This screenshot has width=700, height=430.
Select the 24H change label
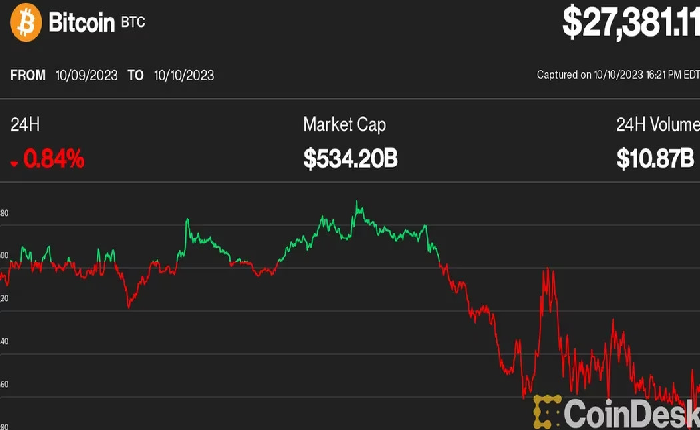coord(25,125)
